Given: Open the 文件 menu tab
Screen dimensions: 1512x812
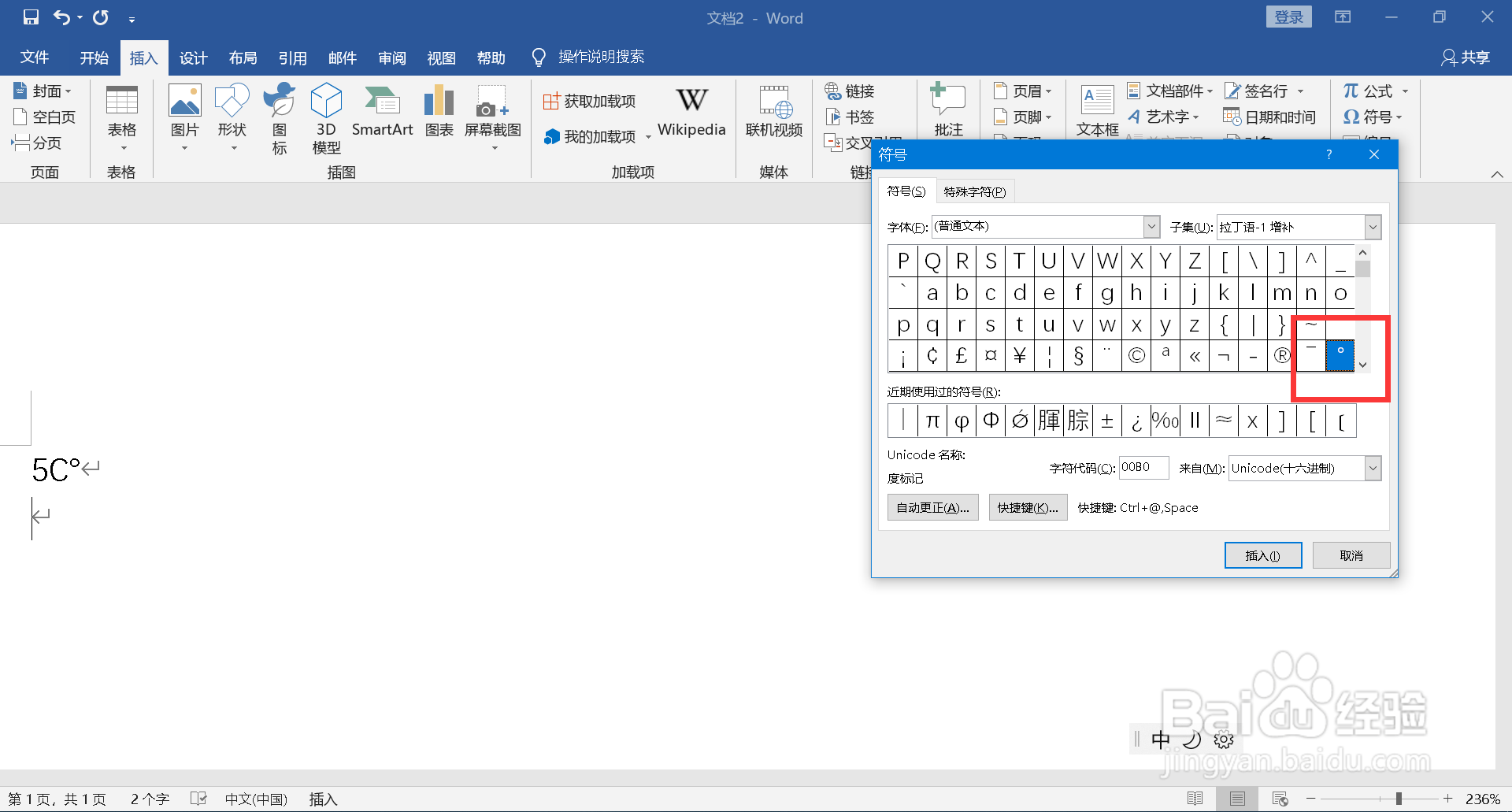Looking at the screenshot, I should (35, 57).
